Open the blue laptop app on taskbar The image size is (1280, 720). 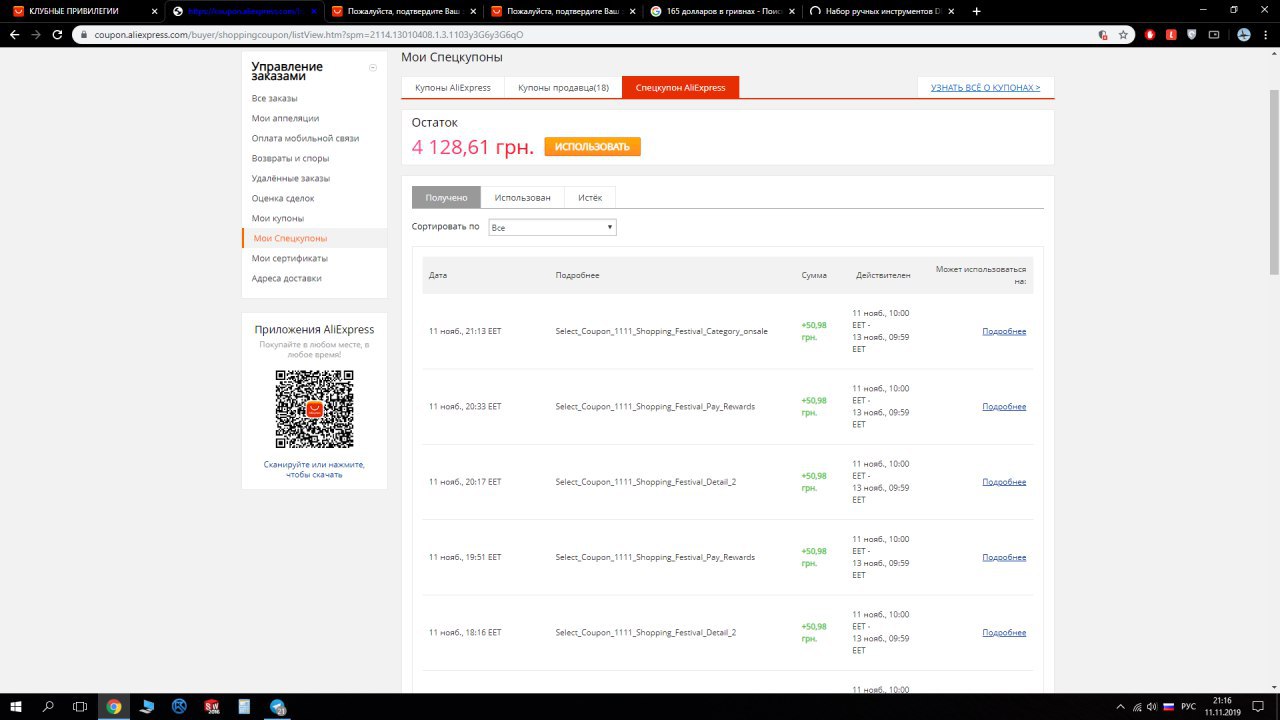147,706
